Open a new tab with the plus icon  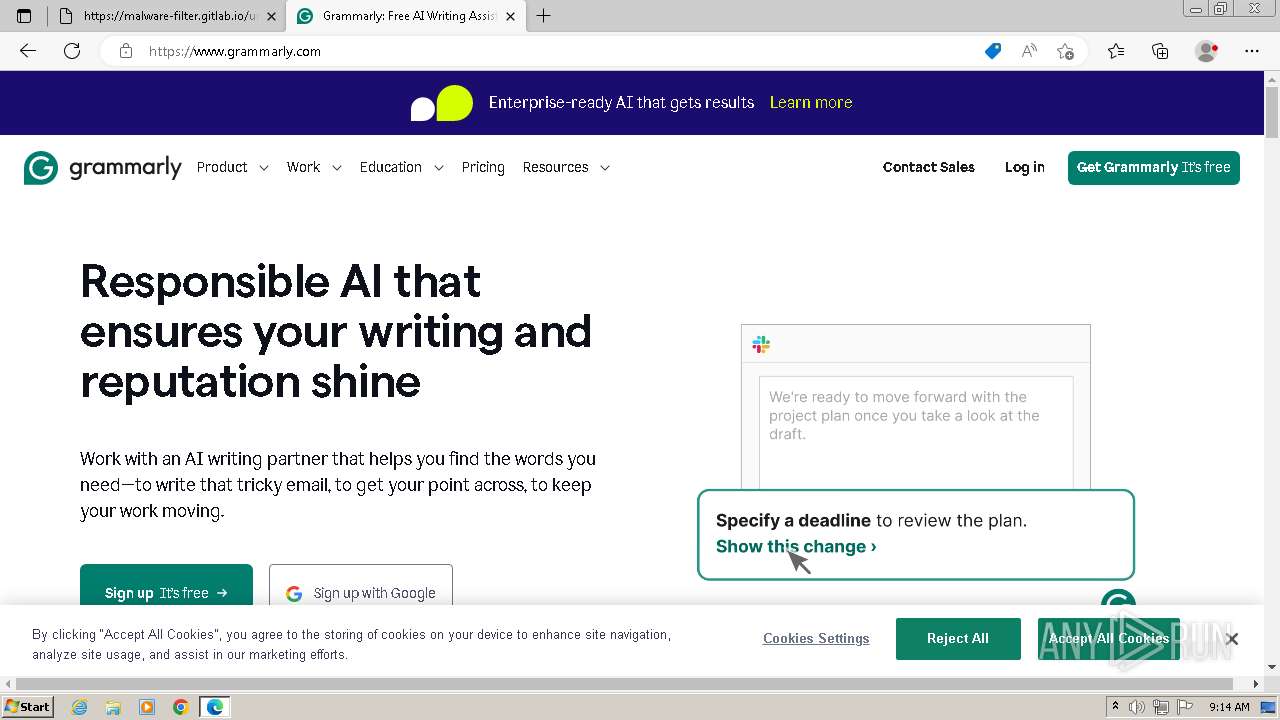tap(543, 16)
